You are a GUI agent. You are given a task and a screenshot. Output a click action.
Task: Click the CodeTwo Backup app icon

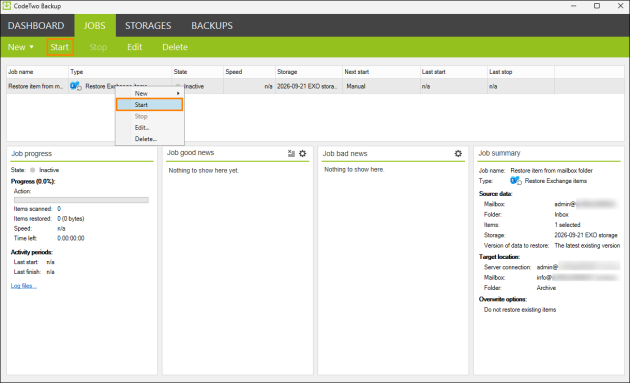click(6, 6)
